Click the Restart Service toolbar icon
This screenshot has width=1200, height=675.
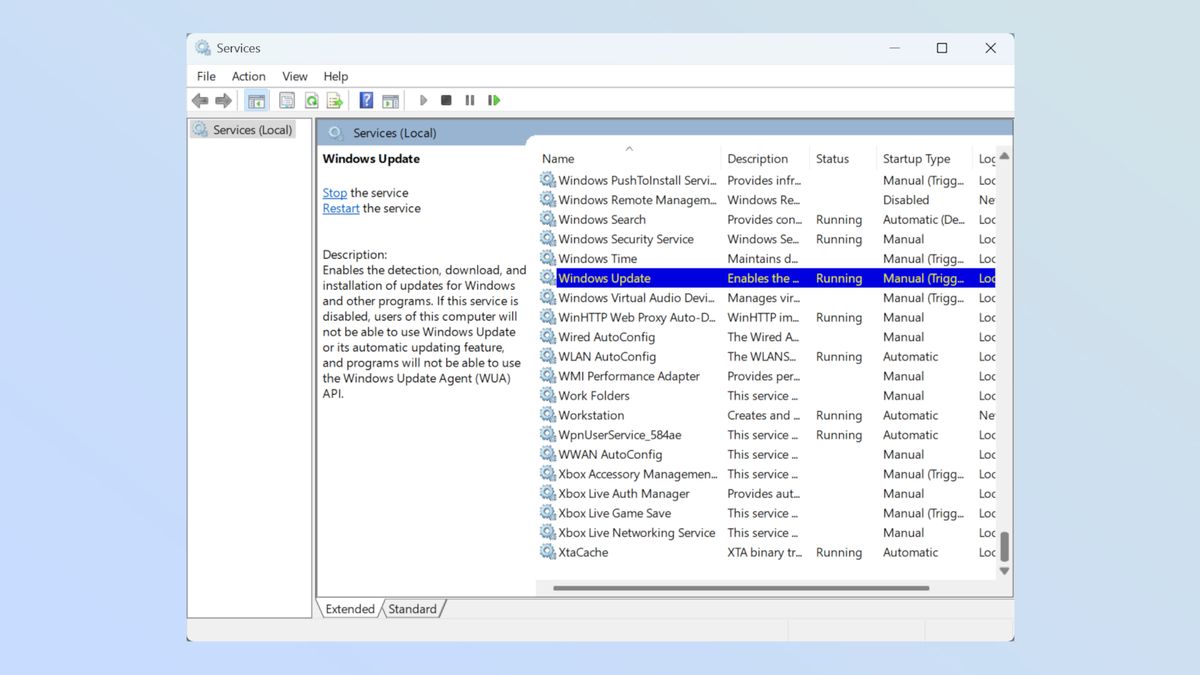tap(493, 99)
